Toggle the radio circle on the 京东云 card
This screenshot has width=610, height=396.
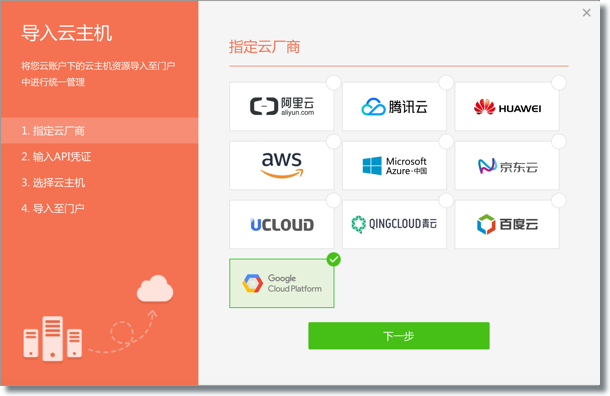point(559,142)
